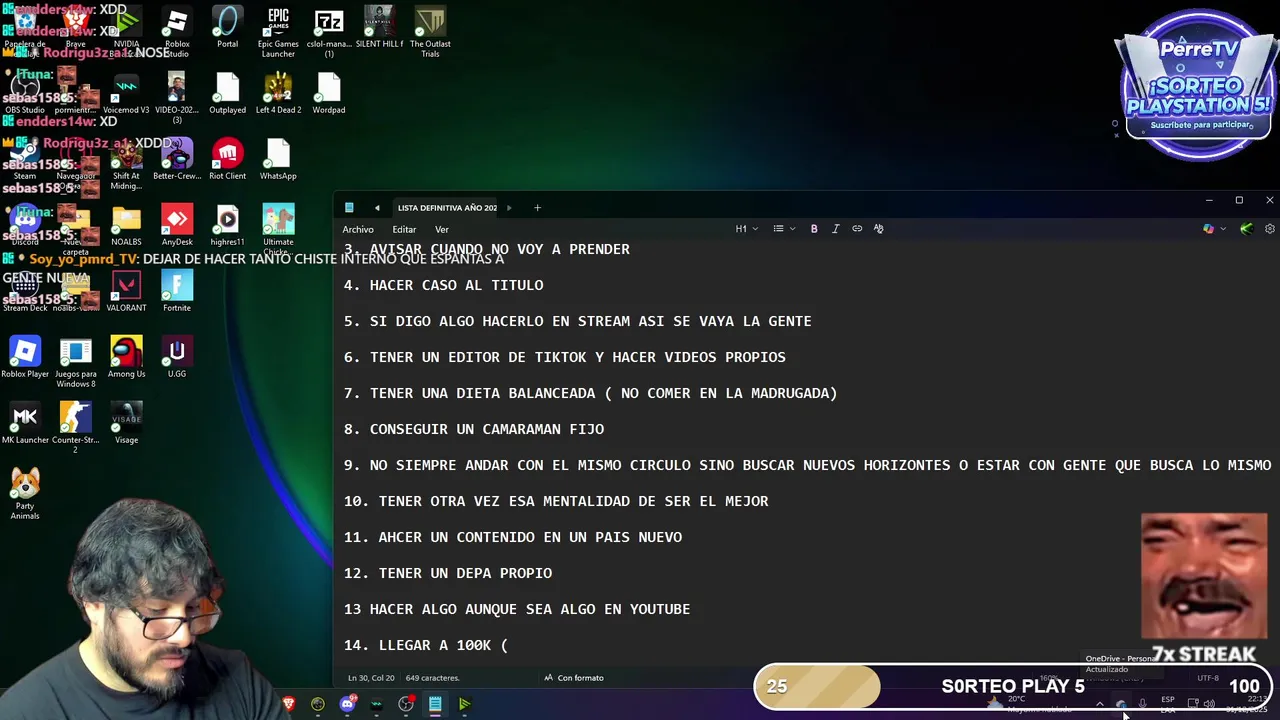Open the H1 heading dropdown
Image resolution: width=1280 pixels, height=720 pixels.
(x=747, y=229)
